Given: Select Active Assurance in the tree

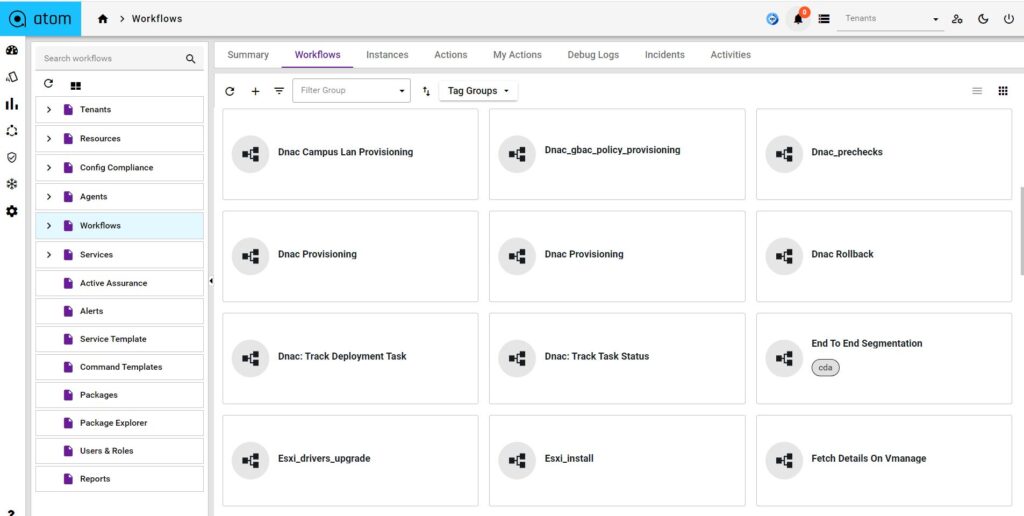Looking at the screenshot, I should (x=120, y=283).
